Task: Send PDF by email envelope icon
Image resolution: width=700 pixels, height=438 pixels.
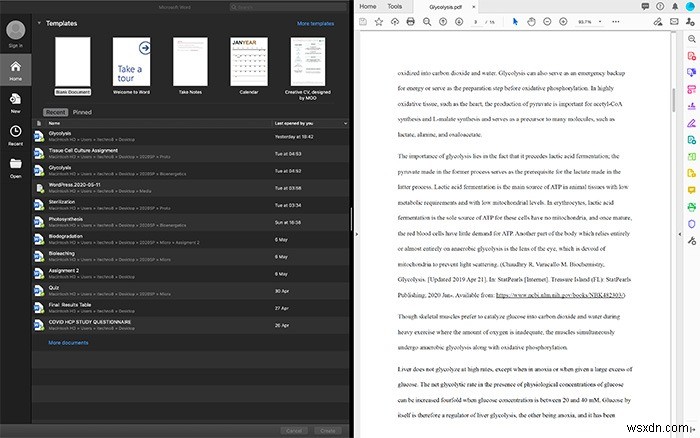Action: click(x=674, y=21)
